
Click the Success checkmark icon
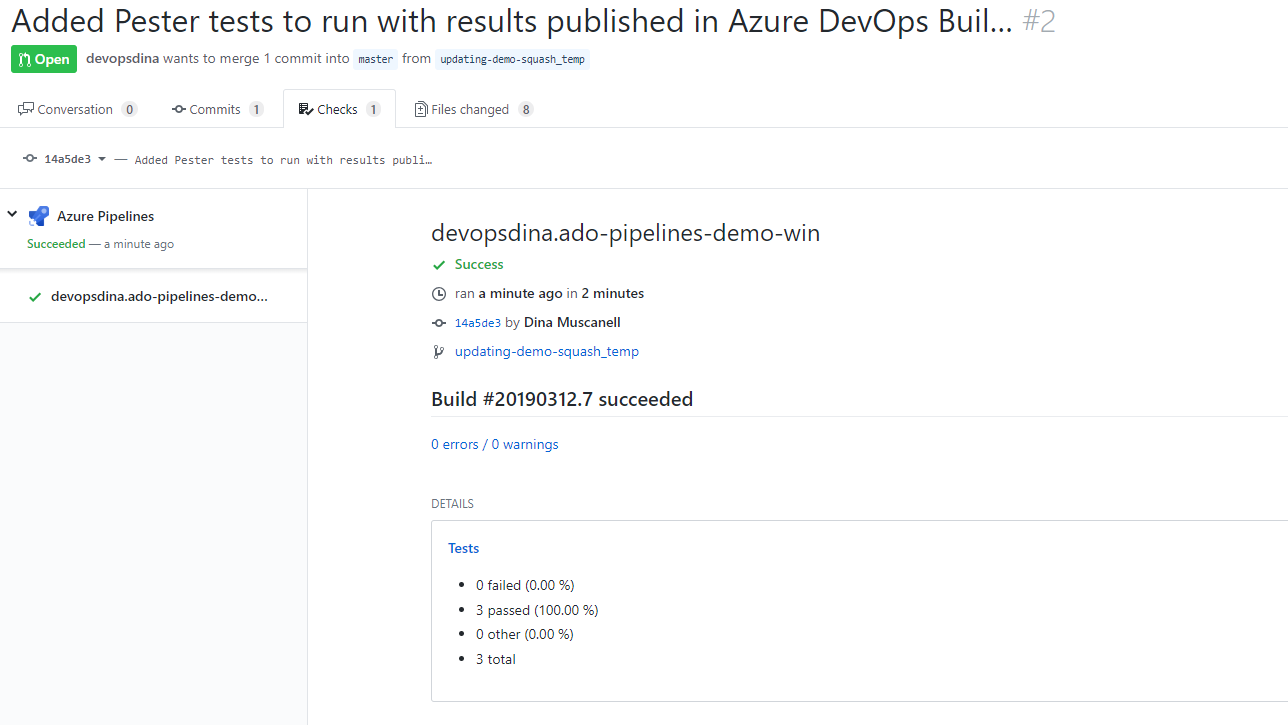coord(438,265)
